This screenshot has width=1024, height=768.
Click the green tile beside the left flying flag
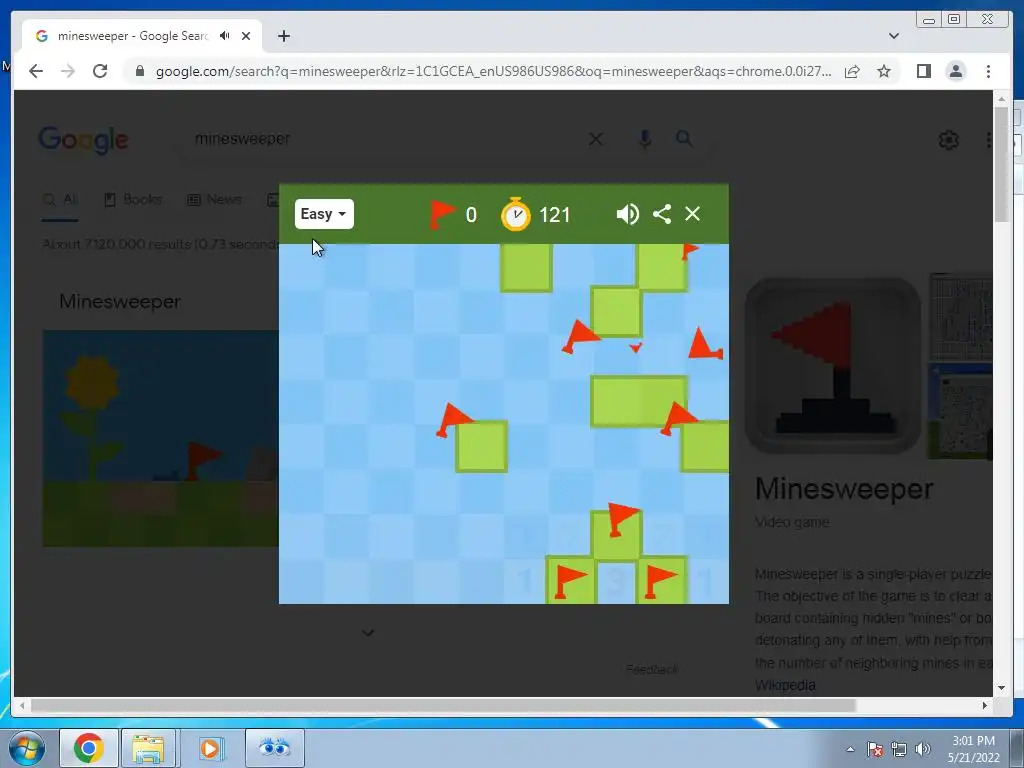(482, 447)
